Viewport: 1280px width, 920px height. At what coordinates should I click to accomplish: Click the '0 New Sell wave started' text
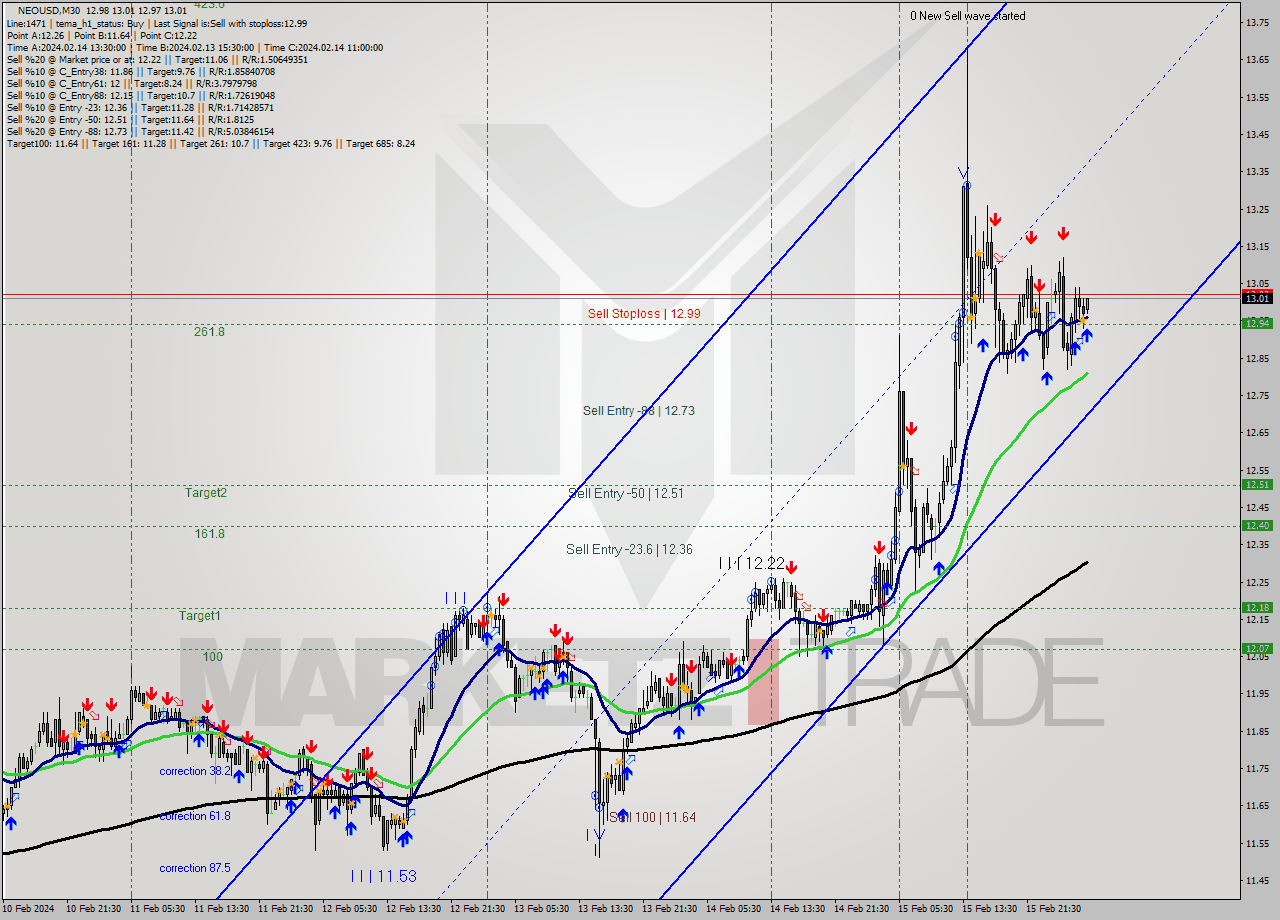coord(968,16)
